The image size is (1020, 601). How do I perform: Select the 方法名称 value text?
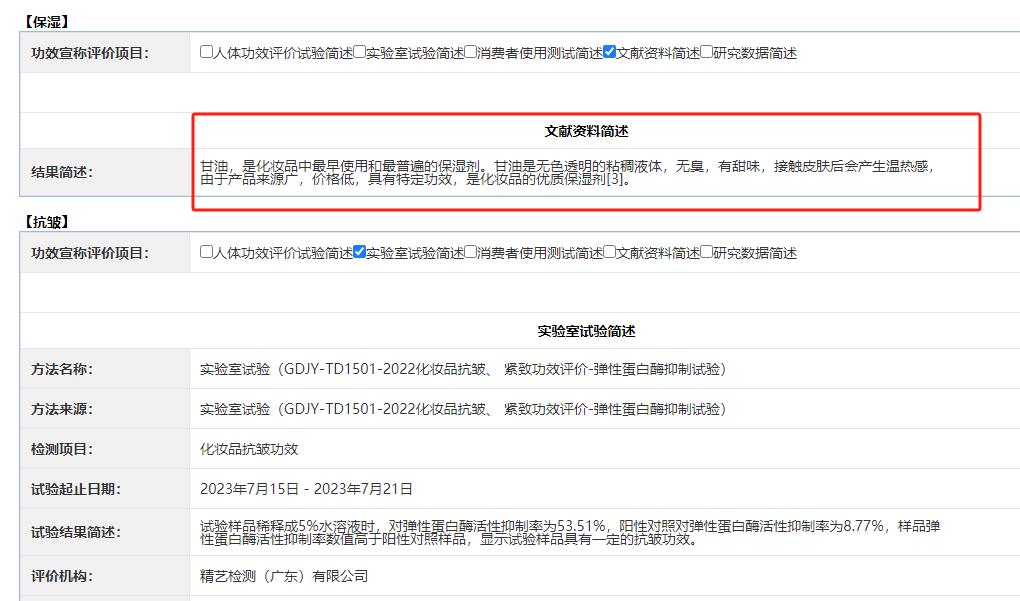pos(462,369)
